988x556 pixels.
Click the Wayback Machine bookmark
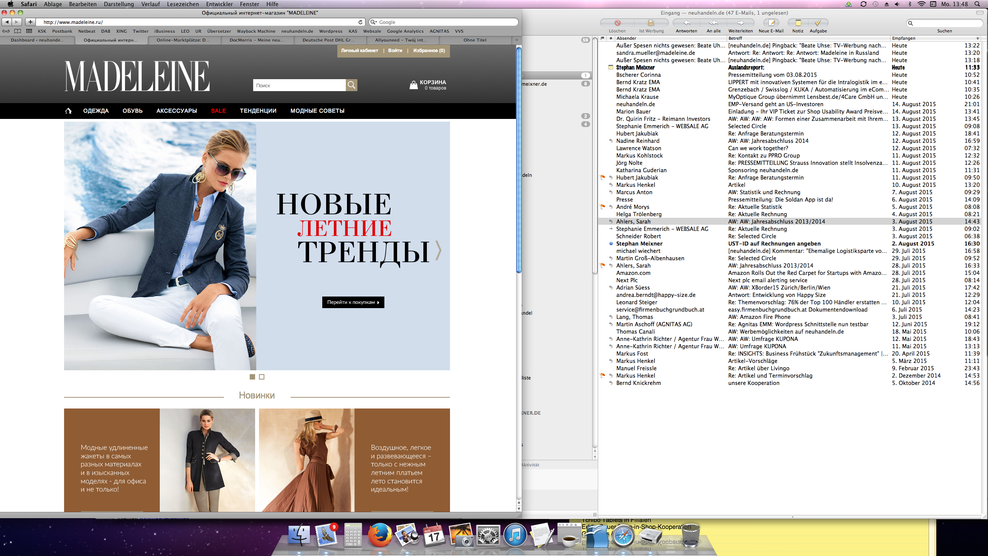tap(256, 31)
